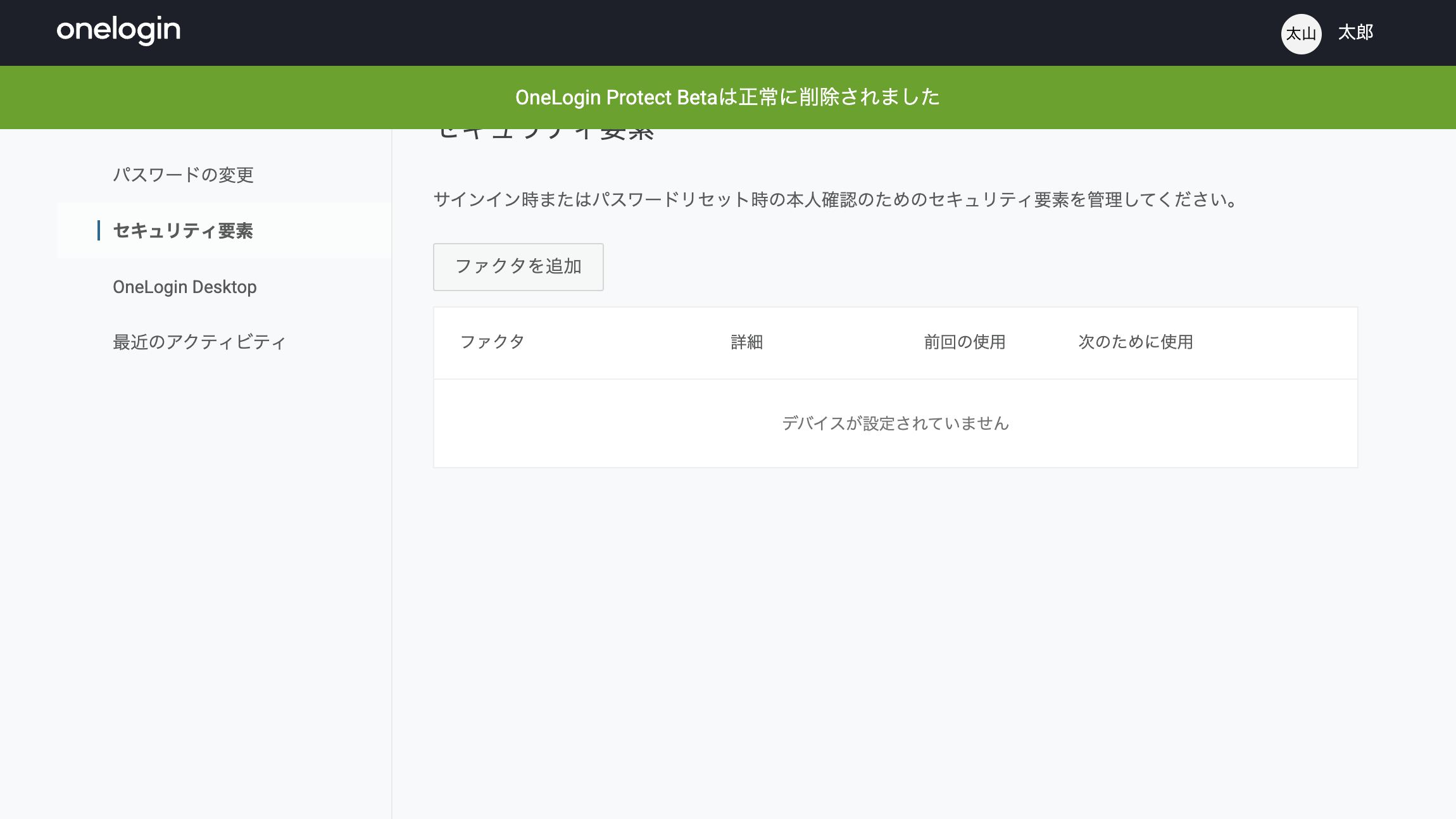The image size is (1456, 819).
Task: Click the 詳細 column header
Action: (x=746, y=342)
